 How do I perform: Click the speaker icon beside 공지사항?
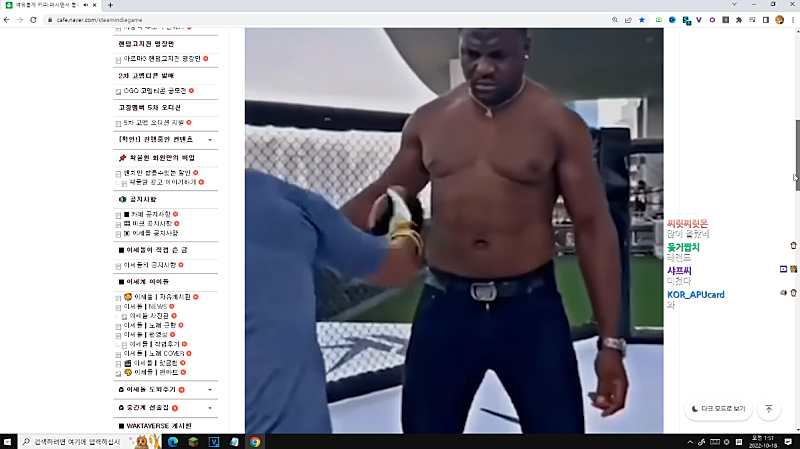pos(122,199)
